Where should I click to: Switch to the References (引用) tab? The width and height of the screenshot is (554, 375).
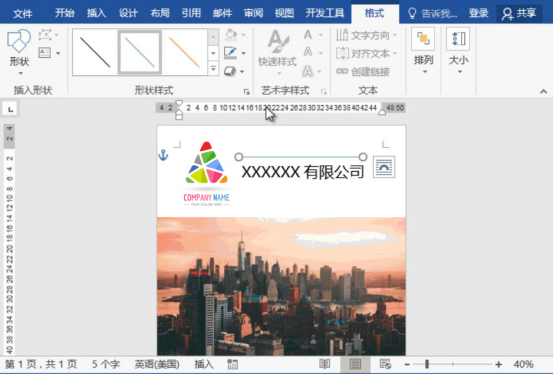point(191,13)
